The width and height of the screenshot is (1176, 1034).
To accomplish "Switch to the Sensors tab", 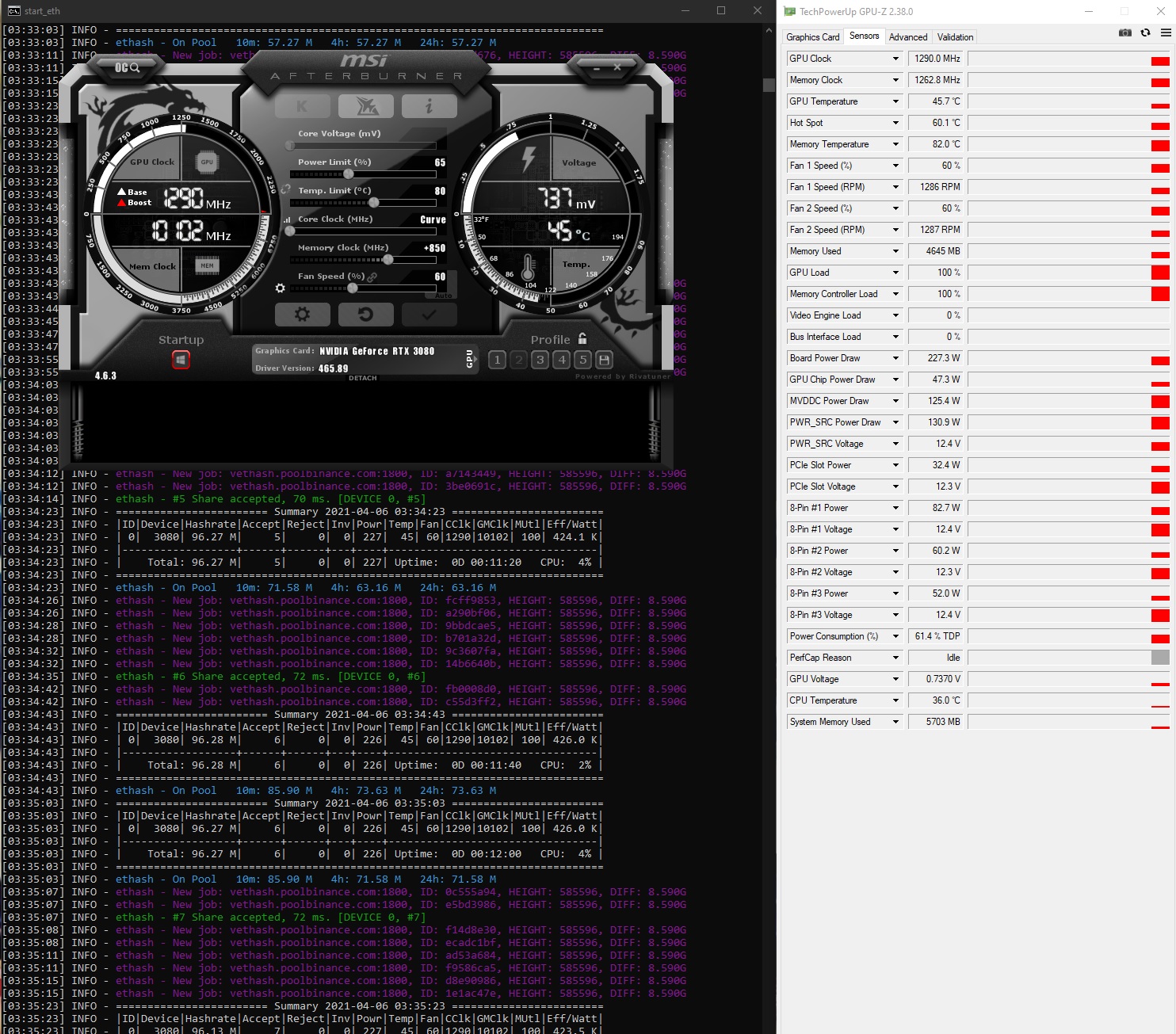I will pos(865,36).
